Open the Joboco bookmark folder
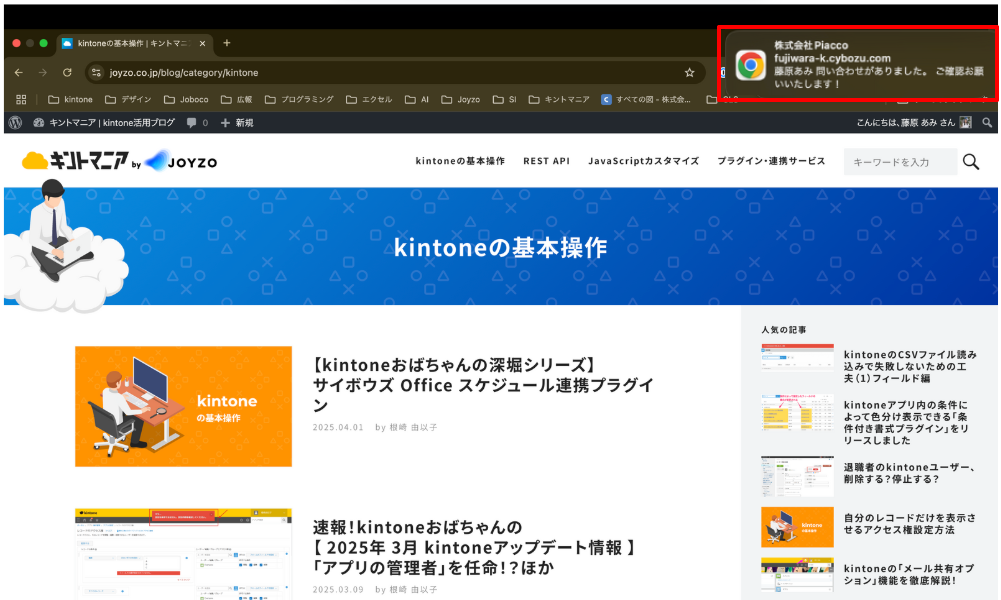This screenshot has height=600, width=1001. tap(186, 100)
